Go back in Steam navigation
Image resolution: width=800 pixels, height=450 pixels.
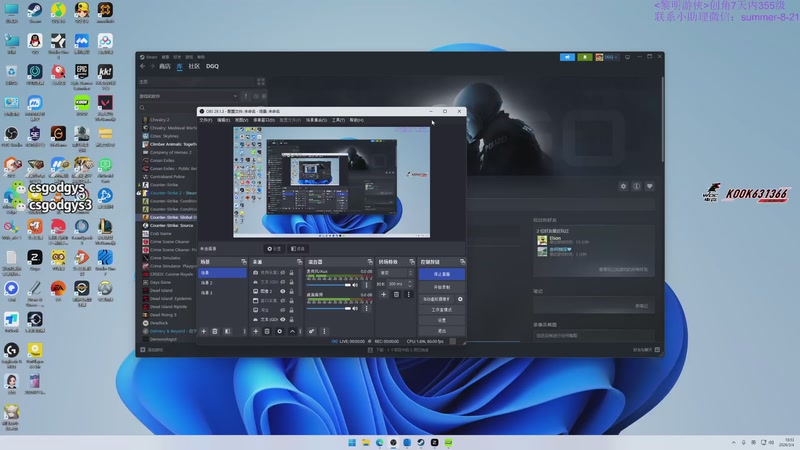pos(143,66)
